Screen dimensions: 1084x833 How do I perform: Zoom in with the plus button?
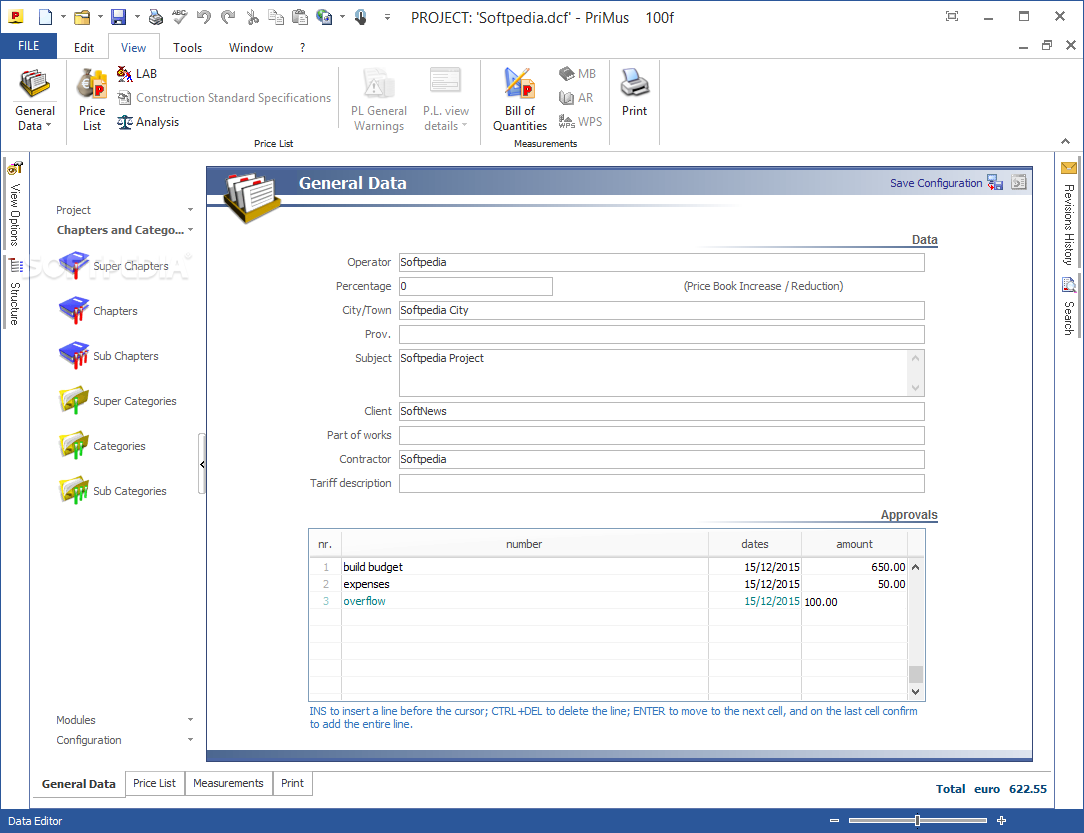tap(1002, 821)
